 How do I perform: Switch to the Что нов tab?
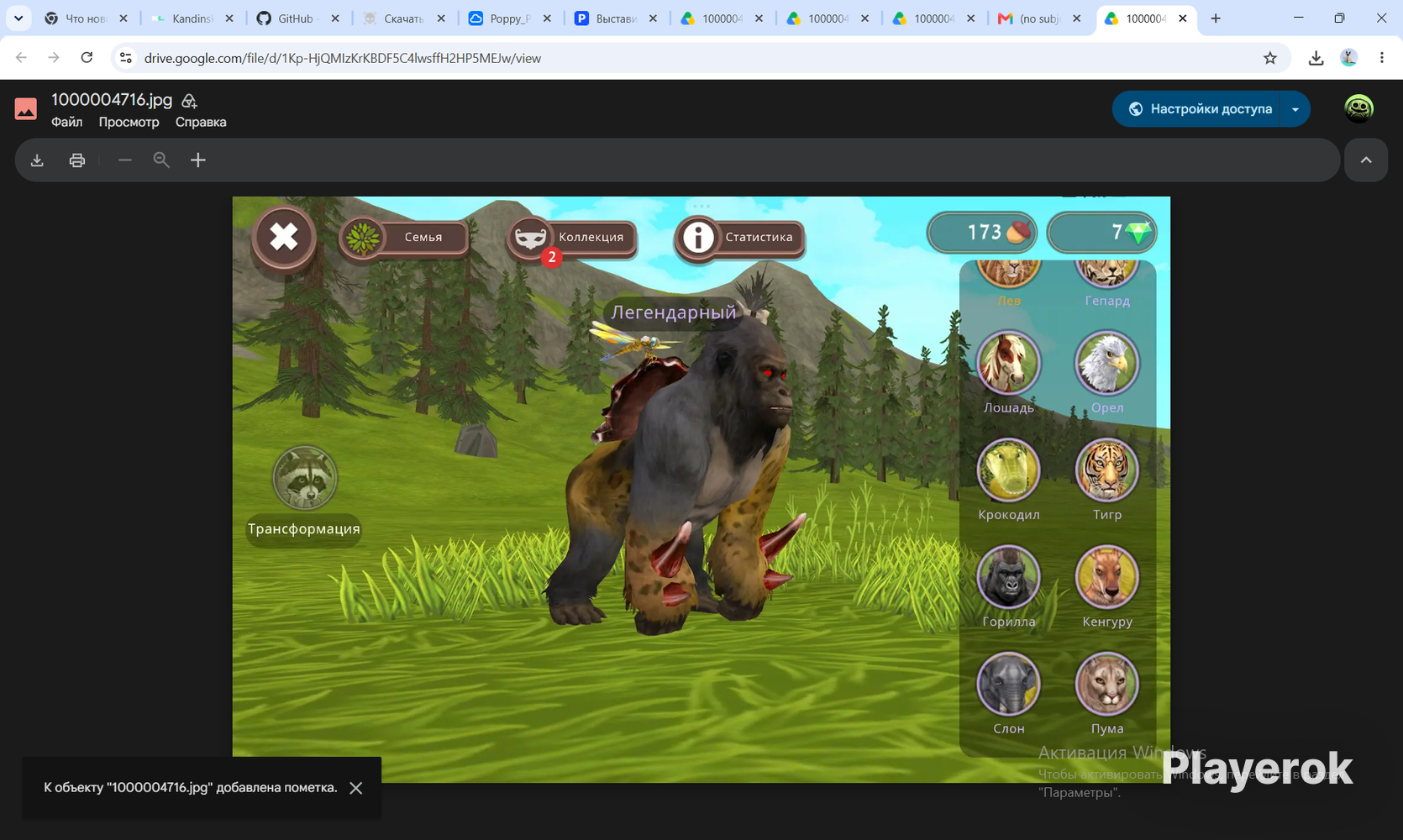(x=76, y=18)
